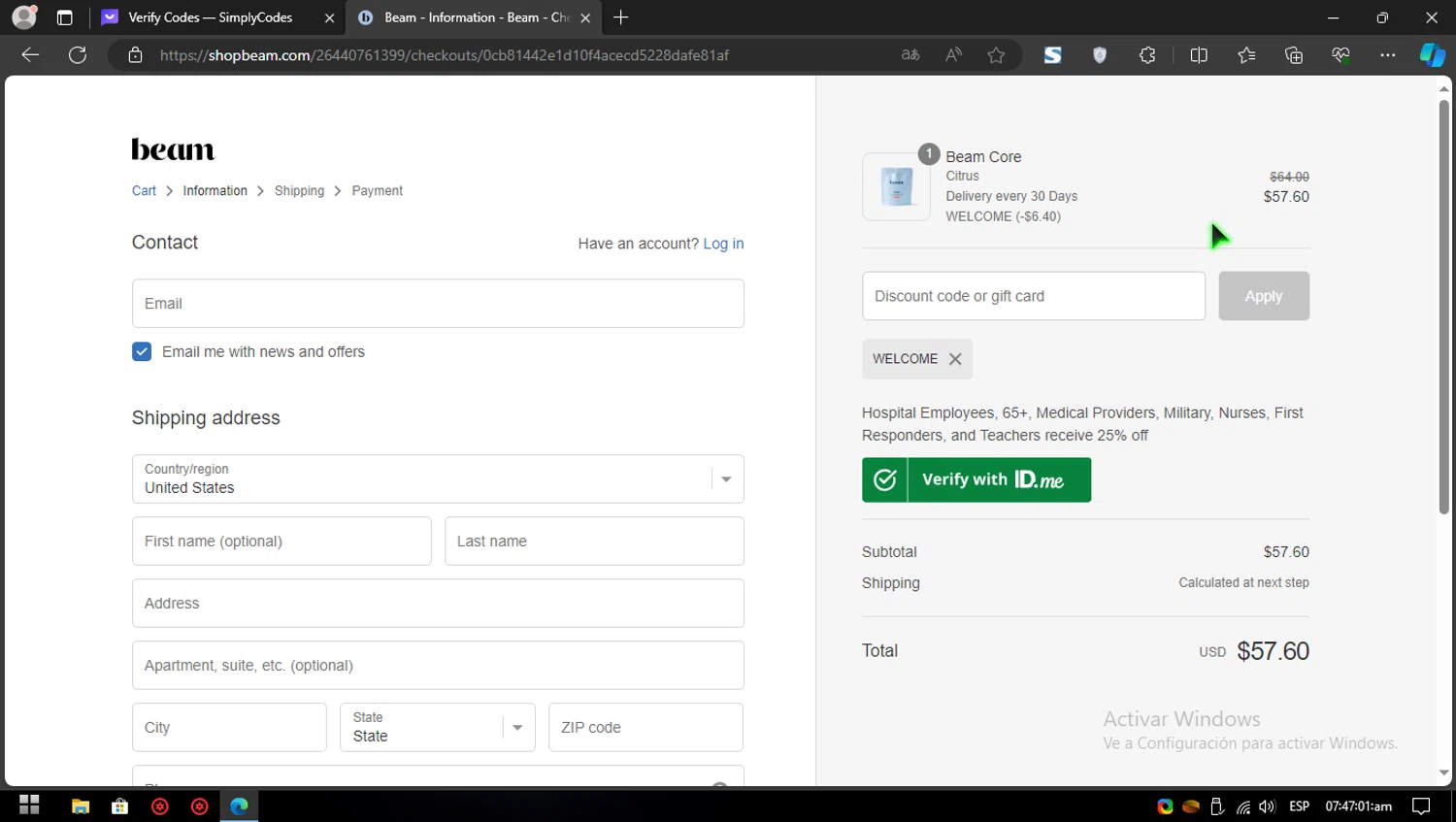Open the browser profile avatar
The width and height of the screenshot is (1456, 822).
pos(24,17)
